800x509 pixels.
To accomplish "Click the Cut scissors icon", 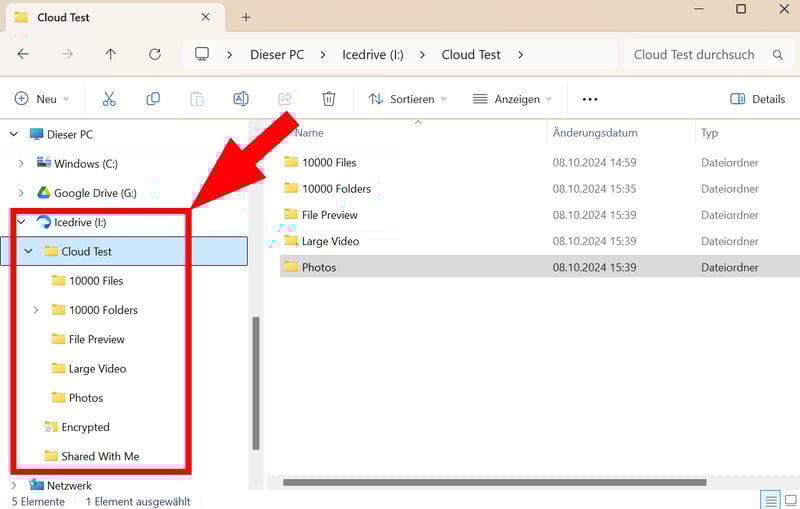I will (x=109, y=99).
